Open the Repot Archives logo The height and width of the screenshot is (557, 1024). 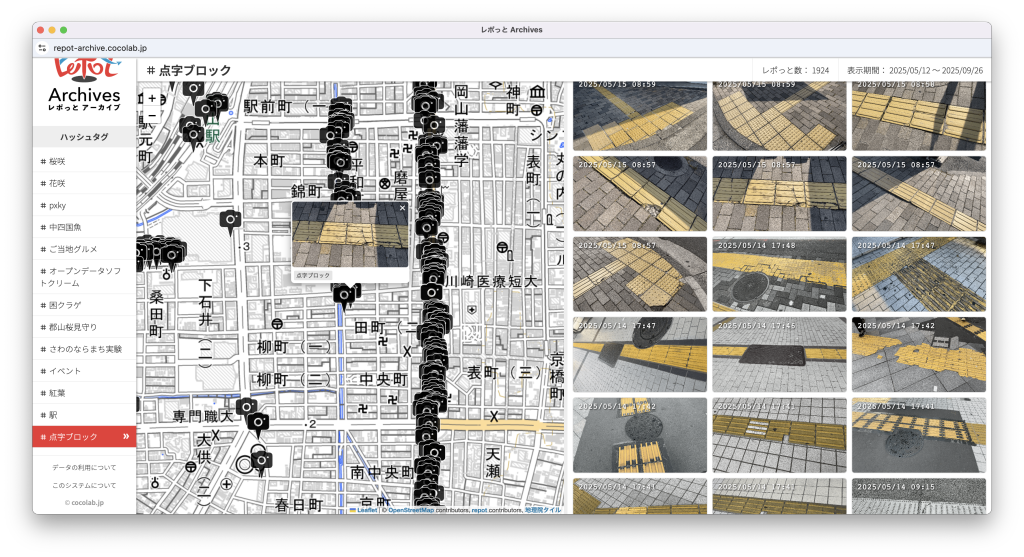(x=84, y=86)
